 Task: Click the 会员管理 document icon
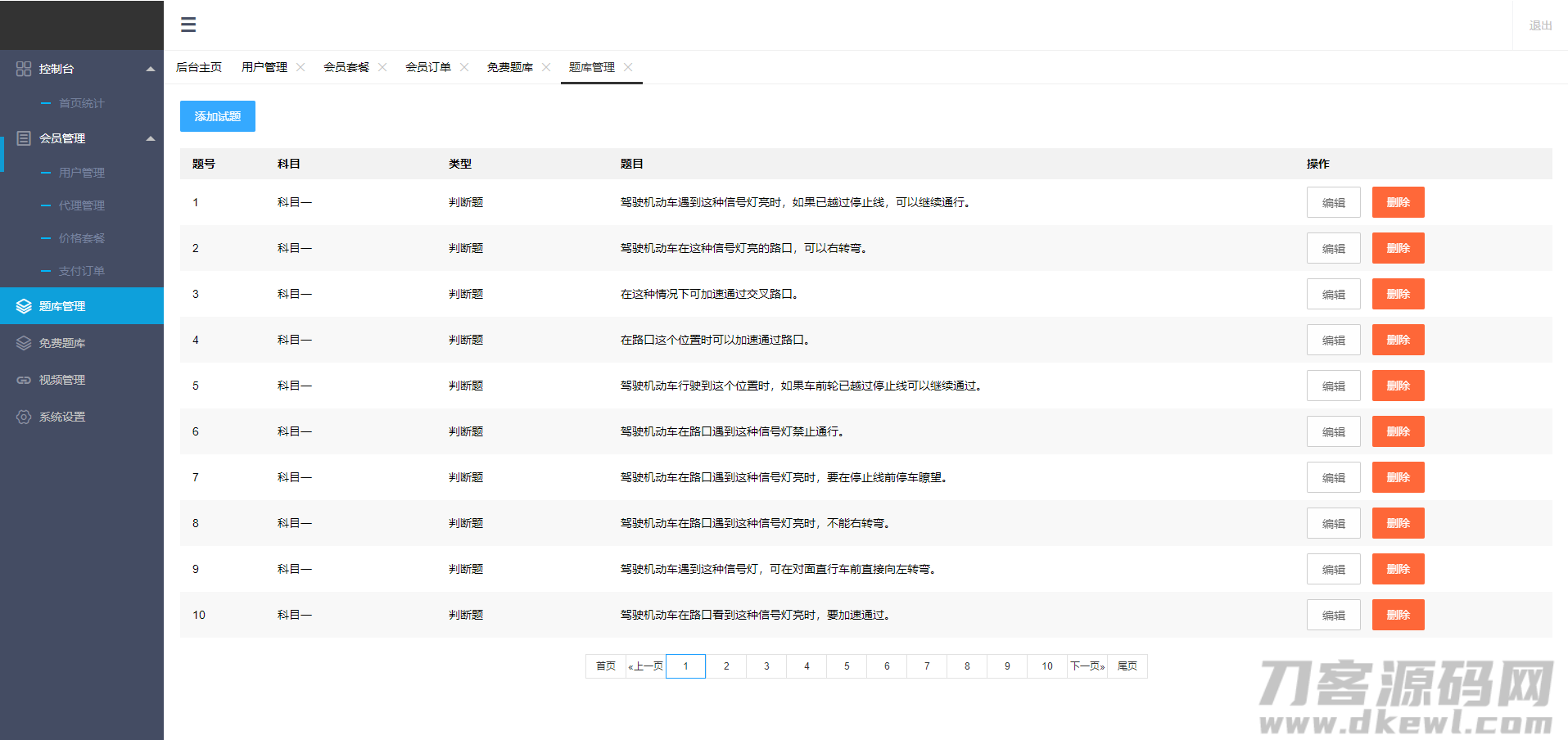(24, 138)
